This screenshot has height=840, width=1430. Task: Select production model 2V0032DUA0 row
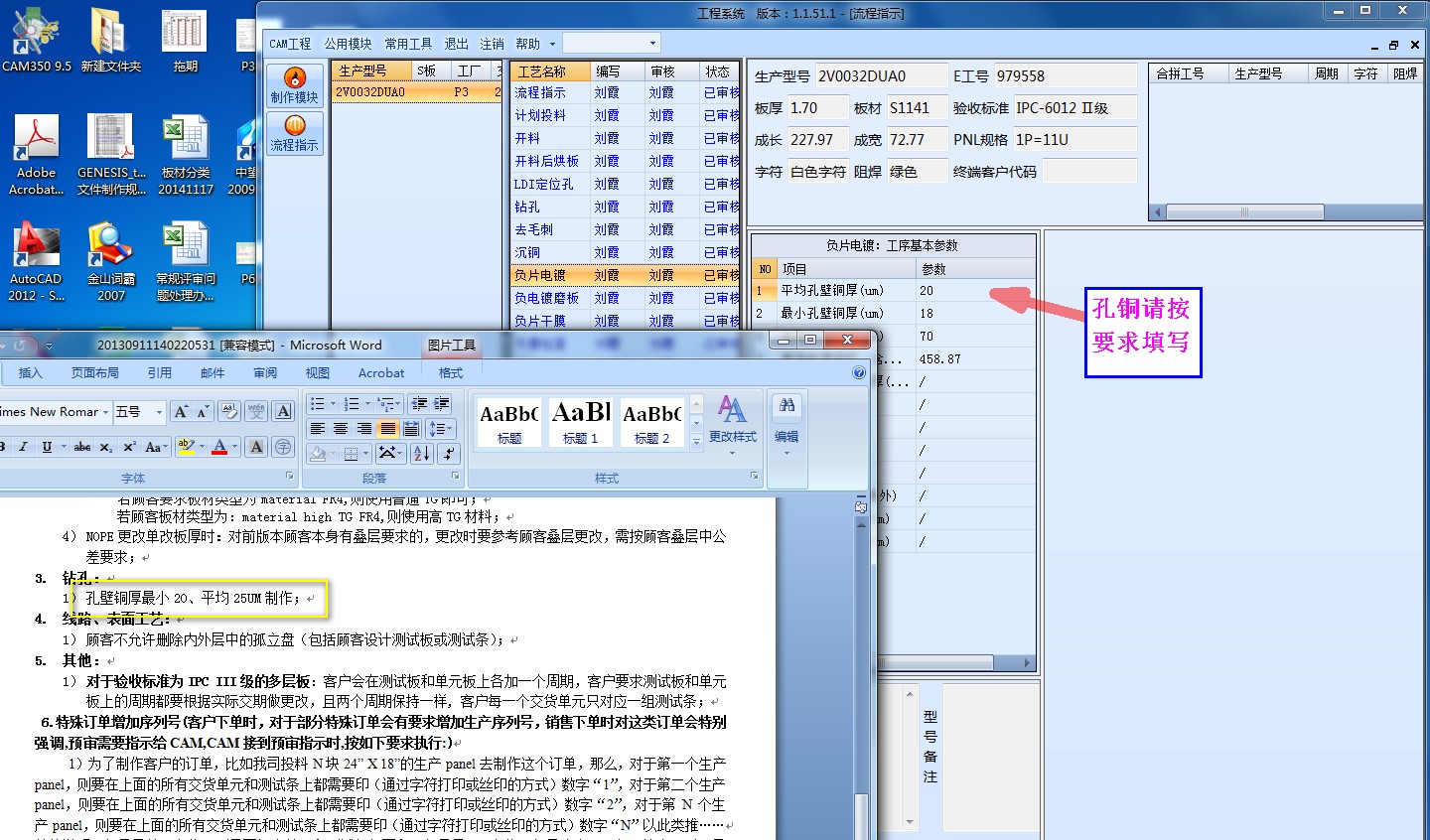coord(417,91)
